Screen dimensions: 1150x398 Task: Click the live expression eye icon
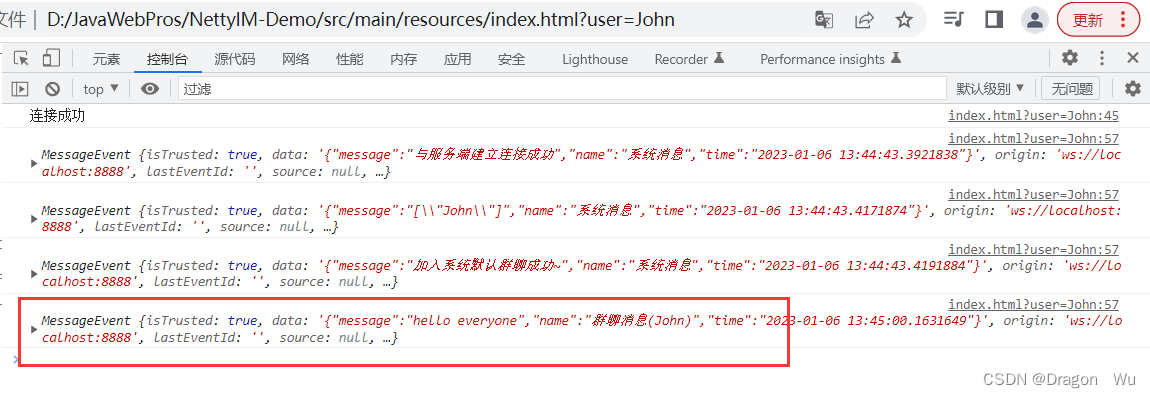click(x=150, y=89)
